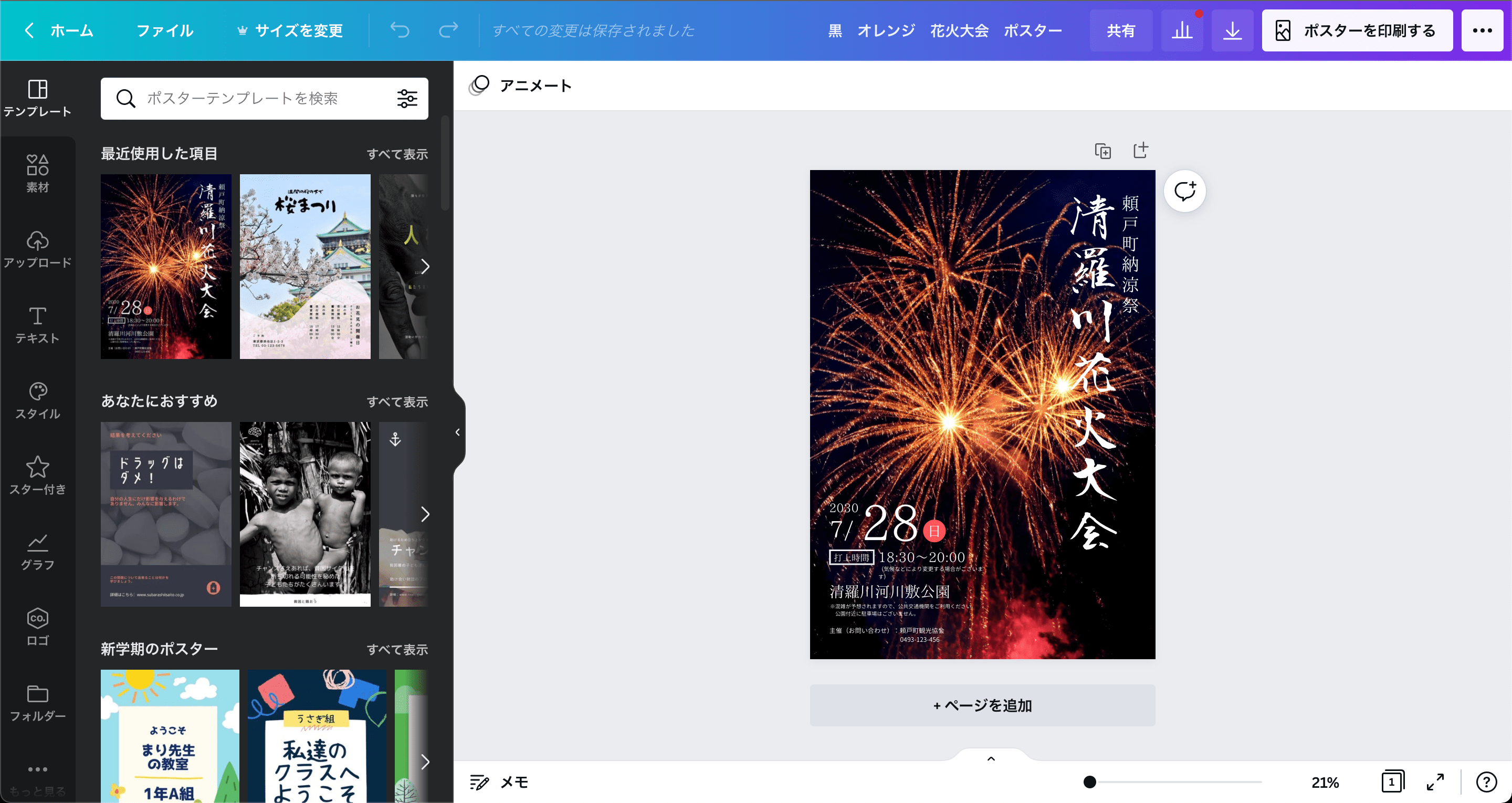Open search filter options icon

407,98
